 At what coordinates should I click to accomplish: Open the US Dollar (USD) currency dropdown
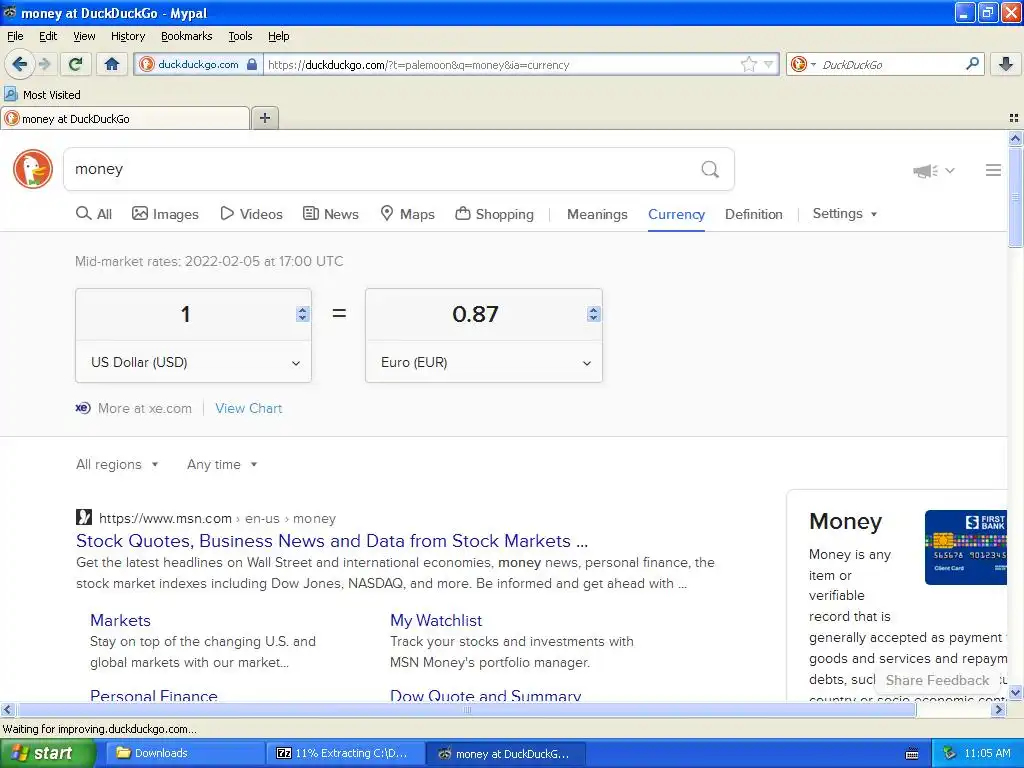click(x=193, y=362)
